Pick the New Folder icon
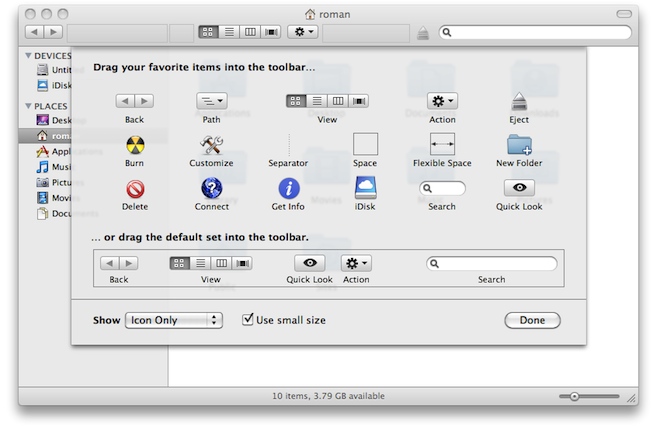 519,145
